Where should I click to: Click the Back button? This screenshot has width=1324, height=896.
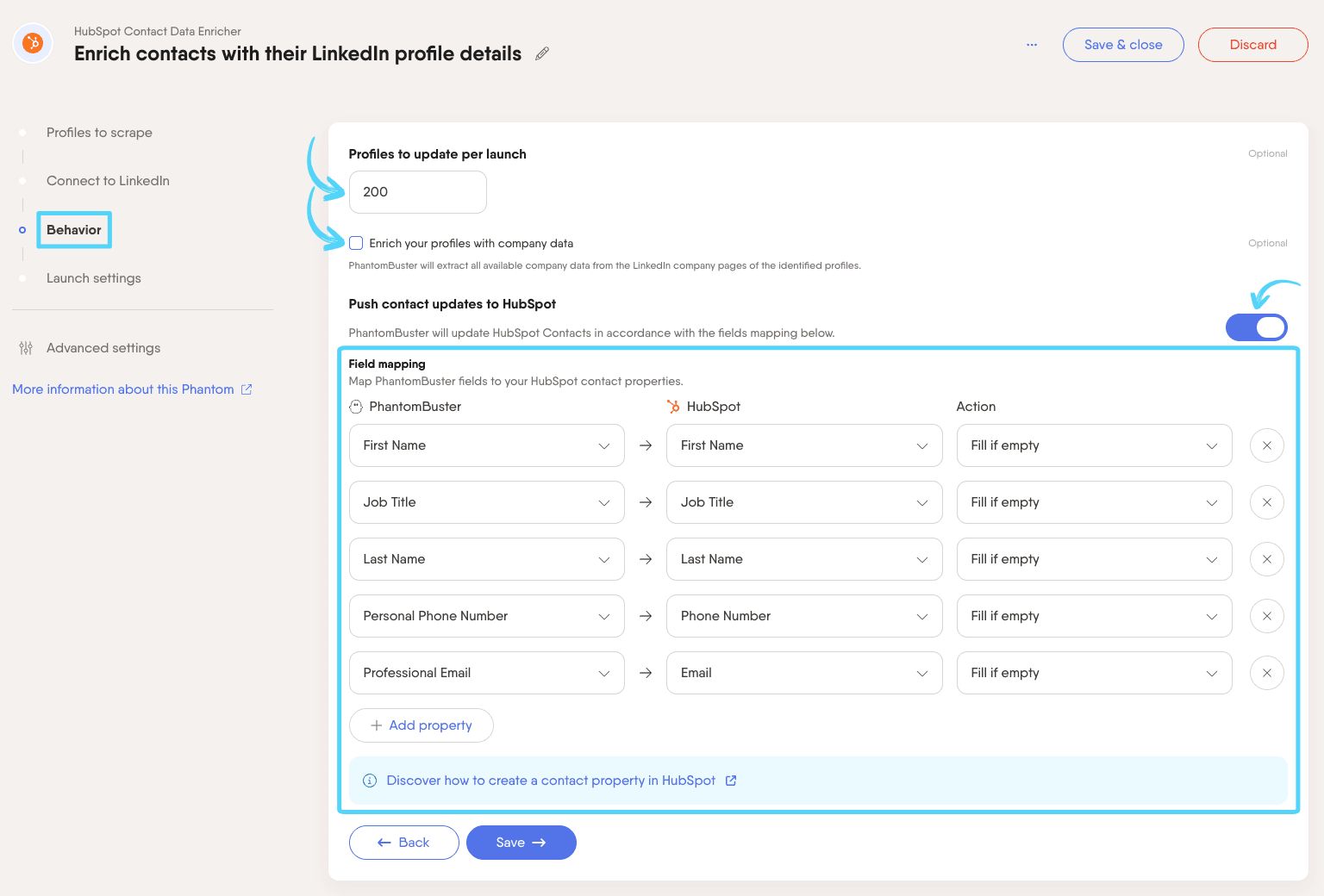click(x=403, y=843)
